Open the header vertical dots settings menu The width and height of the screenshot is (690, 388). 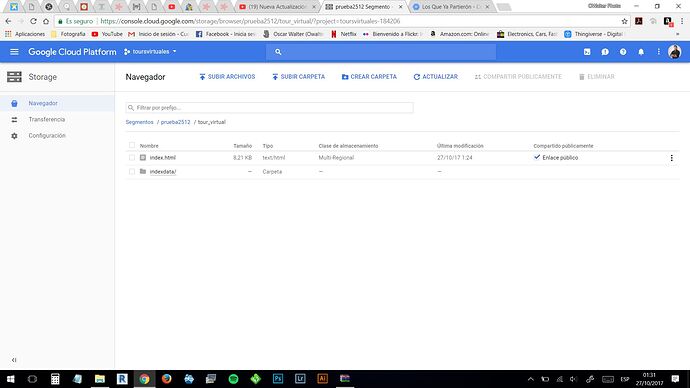pos(658,52)
